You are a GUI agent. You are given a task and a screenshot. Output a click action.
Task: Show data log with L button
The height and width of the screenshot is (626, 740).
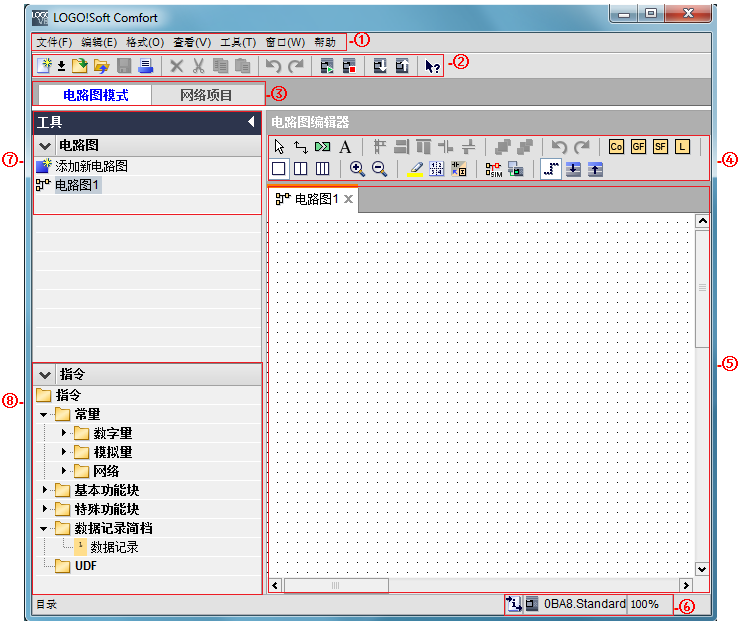coord(682,147)
